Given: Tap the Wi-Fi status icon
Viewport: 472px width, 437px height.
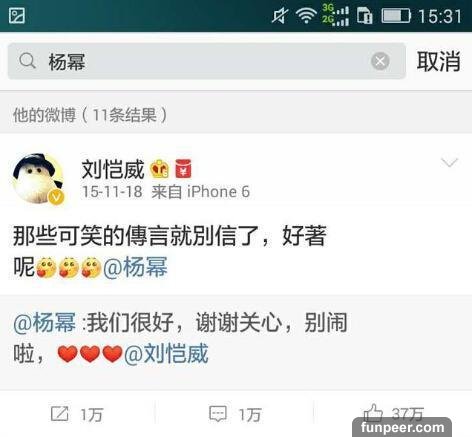Looking at the screenshot, I should click(x=306, y=16).
